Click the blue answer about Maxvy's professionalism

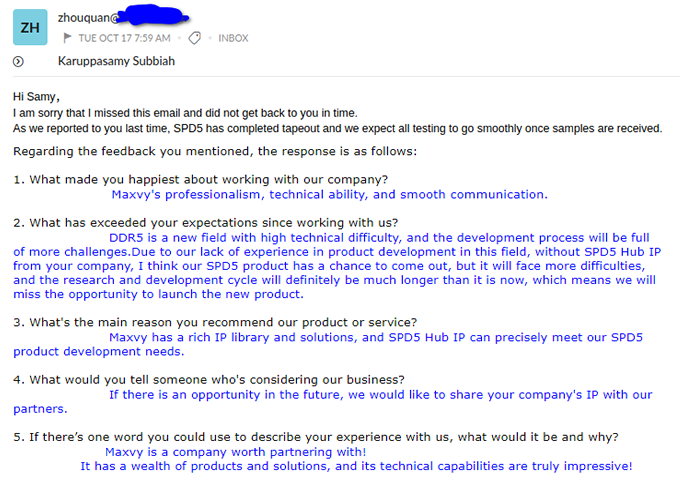coord(330,194)
